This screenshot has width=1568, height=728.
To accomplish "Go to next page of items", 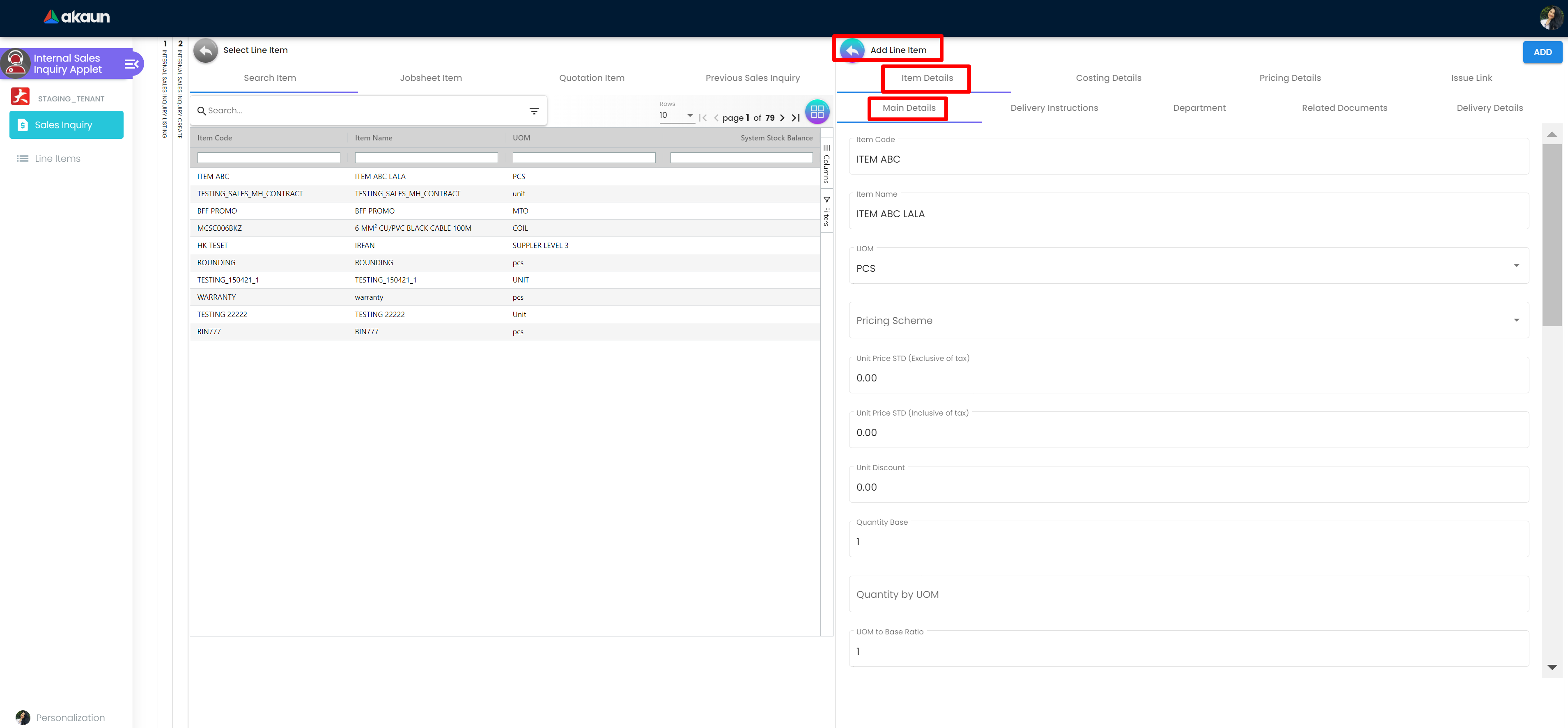I will (x=782, y=118).
